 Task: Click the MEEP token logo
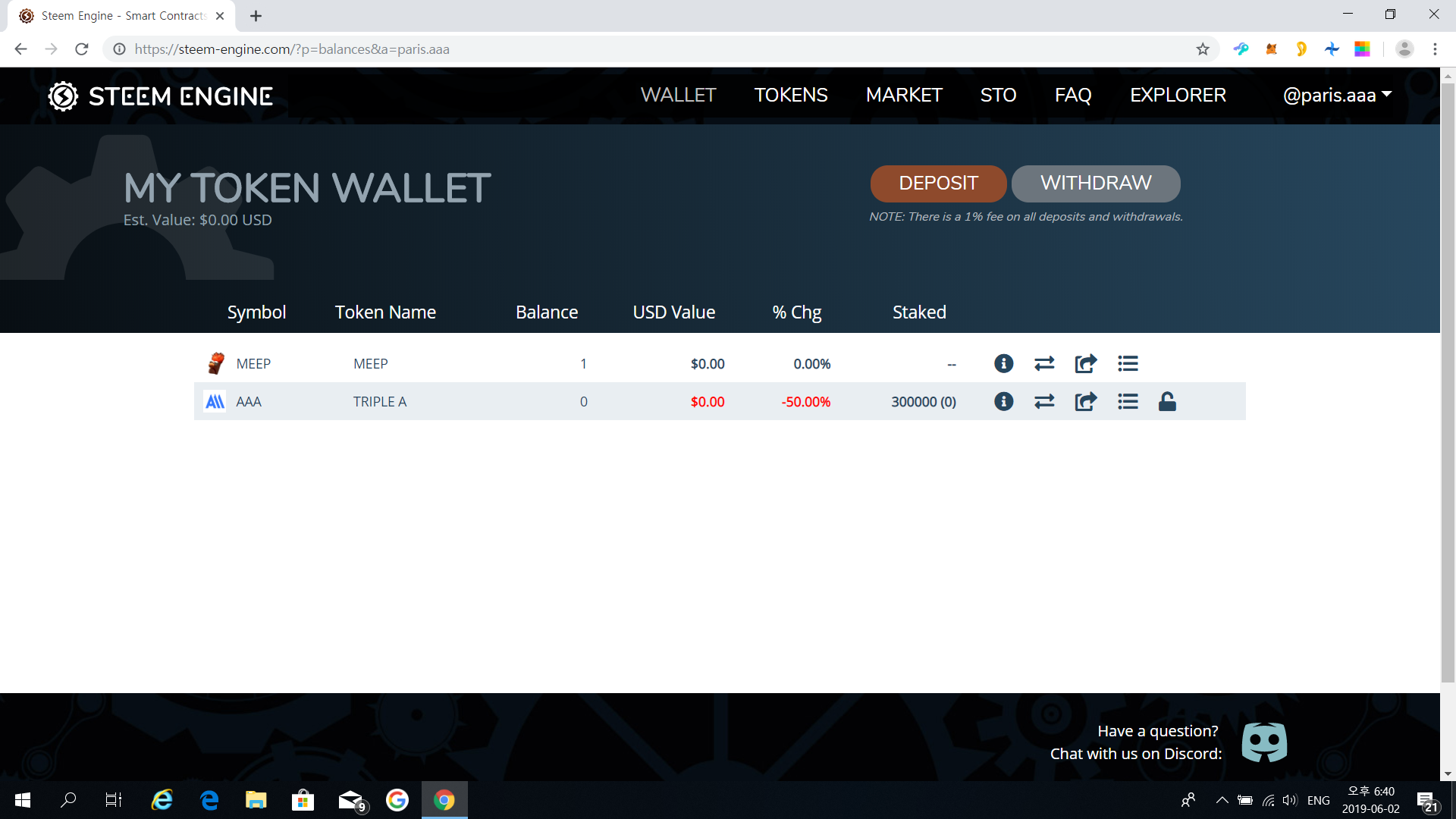coord(216,363)
